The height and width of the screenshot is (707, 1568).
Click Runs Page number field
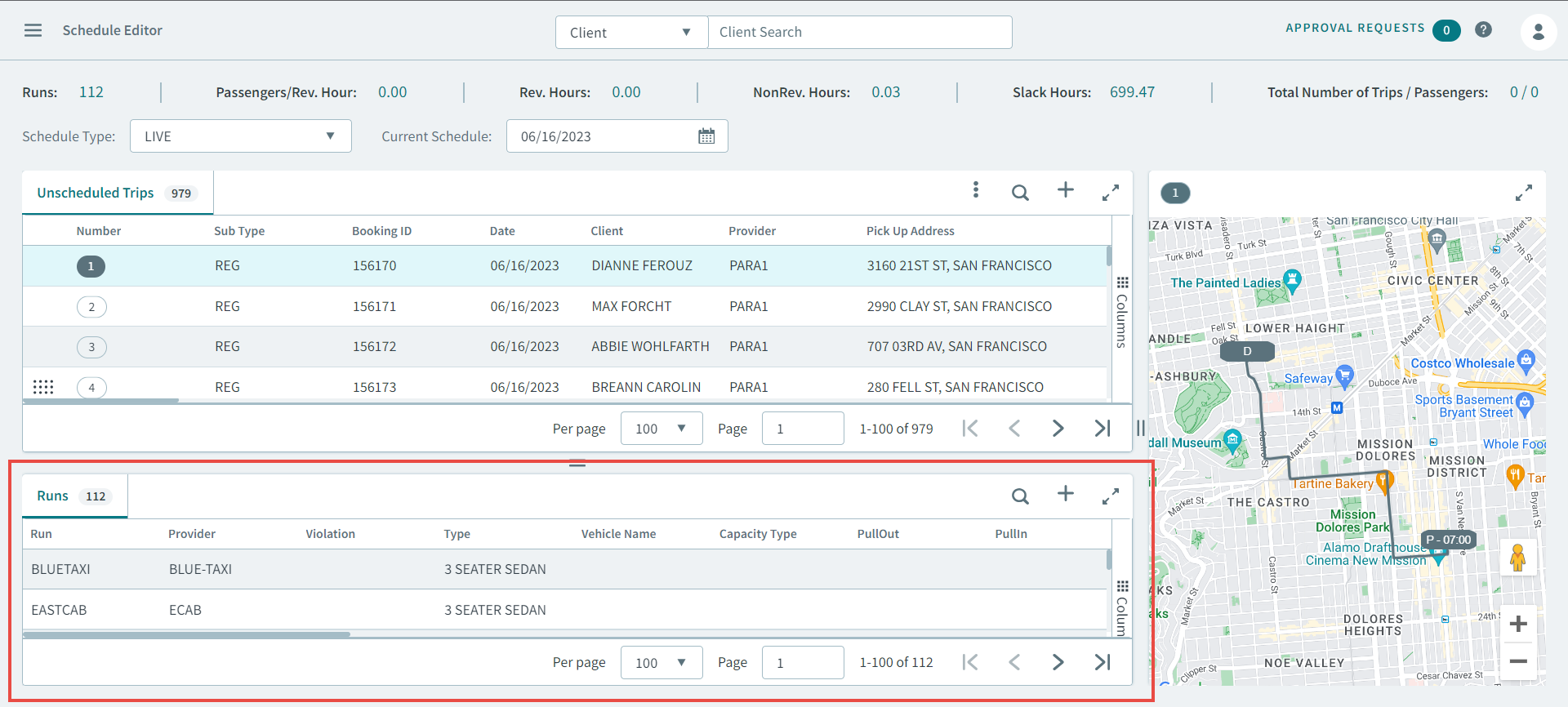tap(803, 662)
